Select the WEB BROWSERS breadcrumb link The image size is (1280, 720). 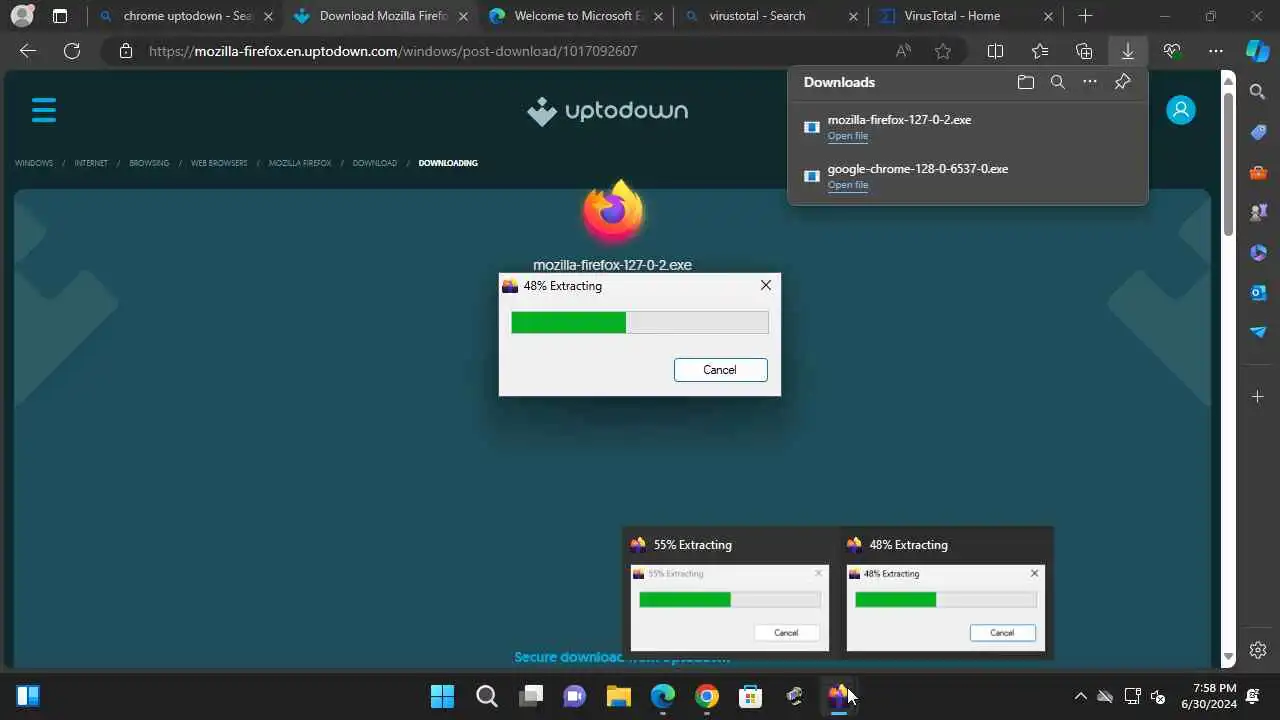(x=219, y=163)
